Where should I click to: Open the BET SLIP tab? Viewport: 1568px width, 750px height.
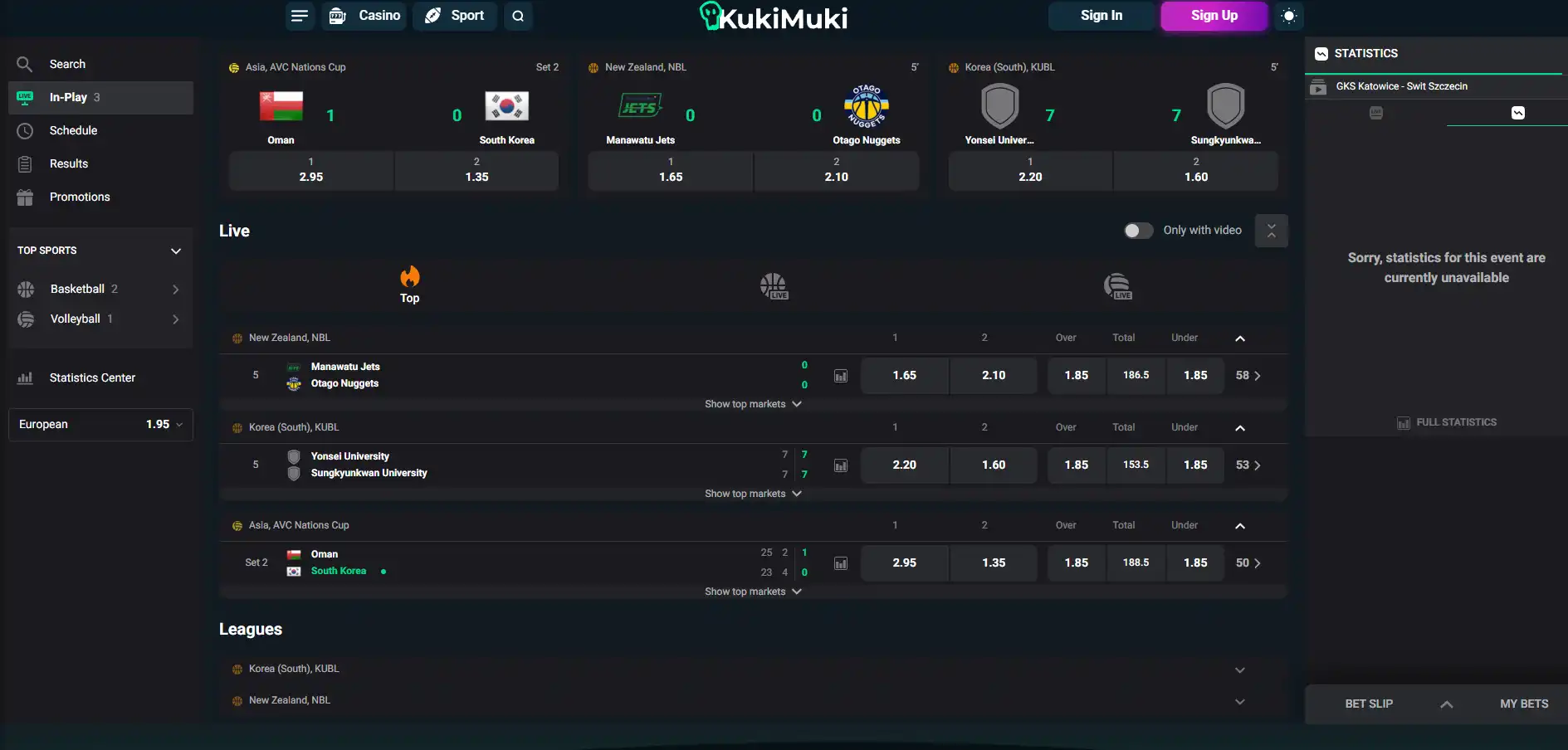[x=1369, y=704]
